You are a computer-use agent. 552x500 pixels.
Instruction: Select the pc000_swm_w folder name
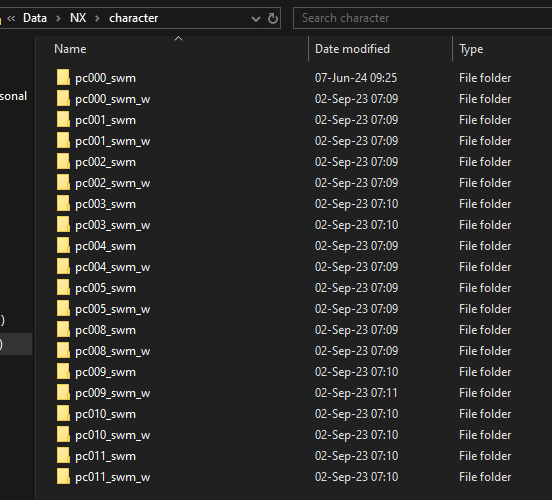coord(113,99)
